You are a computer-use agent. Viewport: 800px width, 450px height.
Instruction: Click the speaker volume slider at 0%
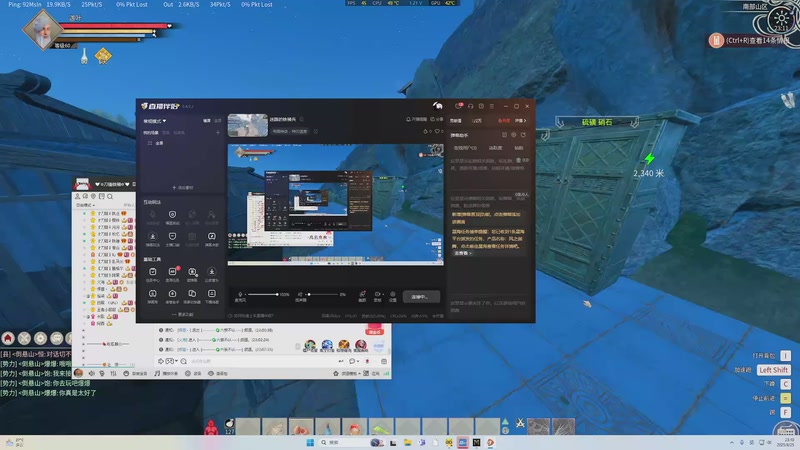pyautogui.click(x=322, y=294)
